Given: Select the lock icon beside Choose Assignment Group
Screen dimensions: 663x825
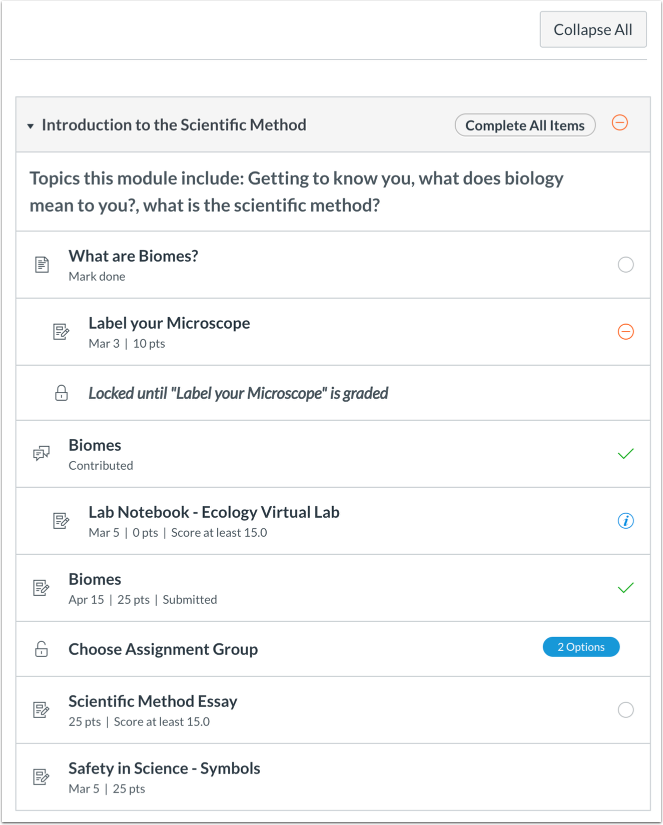Looking at the screenshot, I should pos(40,648).
